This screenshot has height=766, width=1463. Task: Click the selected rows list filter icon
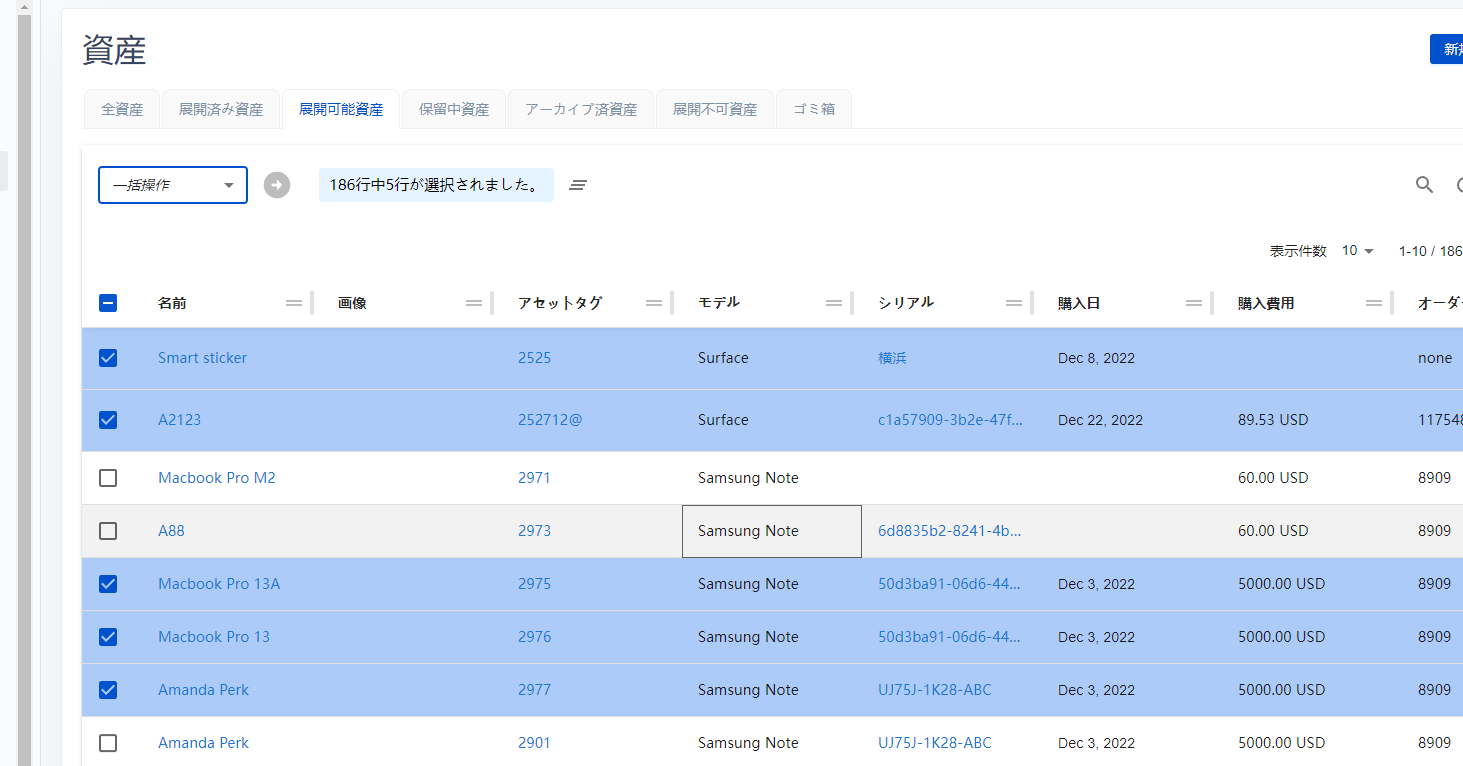577,185
